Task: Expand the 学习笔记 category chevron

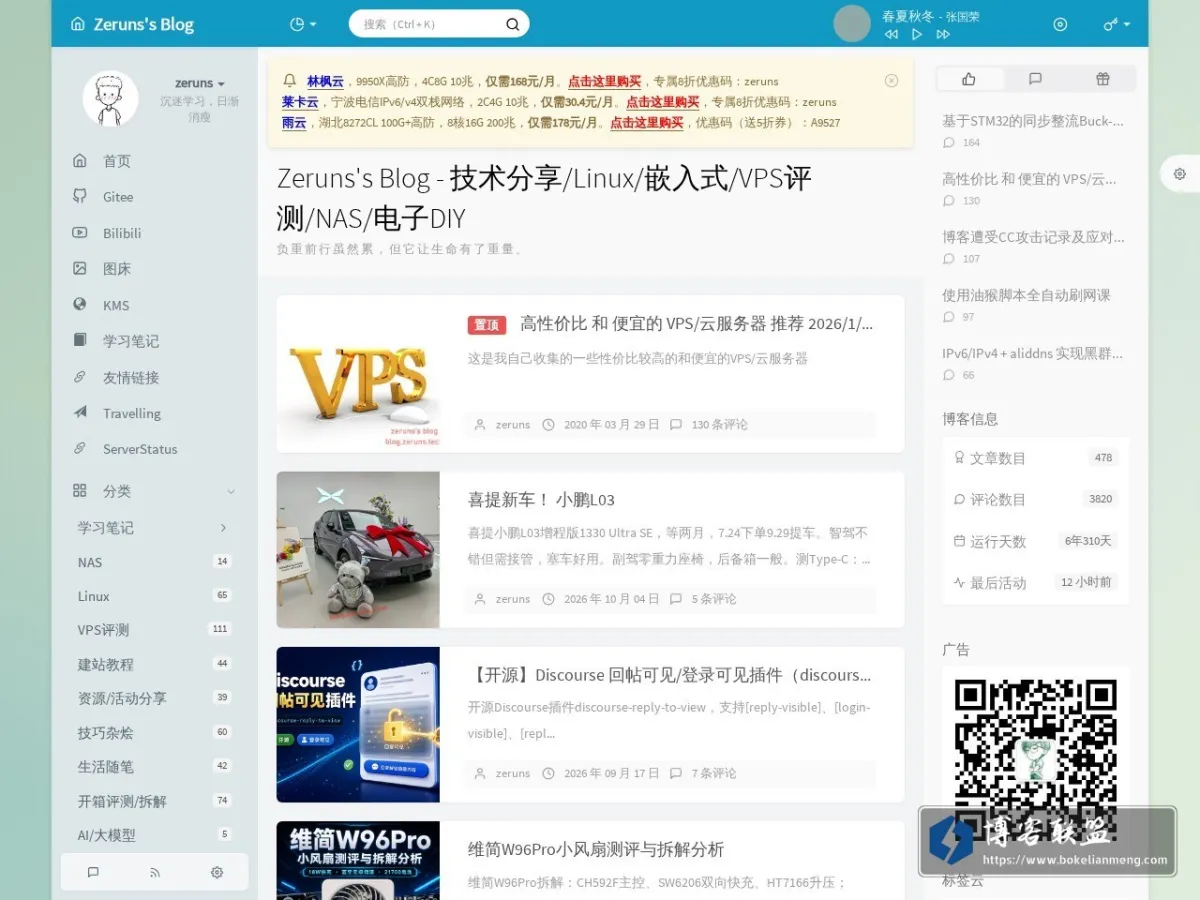Action: [223, 527]
